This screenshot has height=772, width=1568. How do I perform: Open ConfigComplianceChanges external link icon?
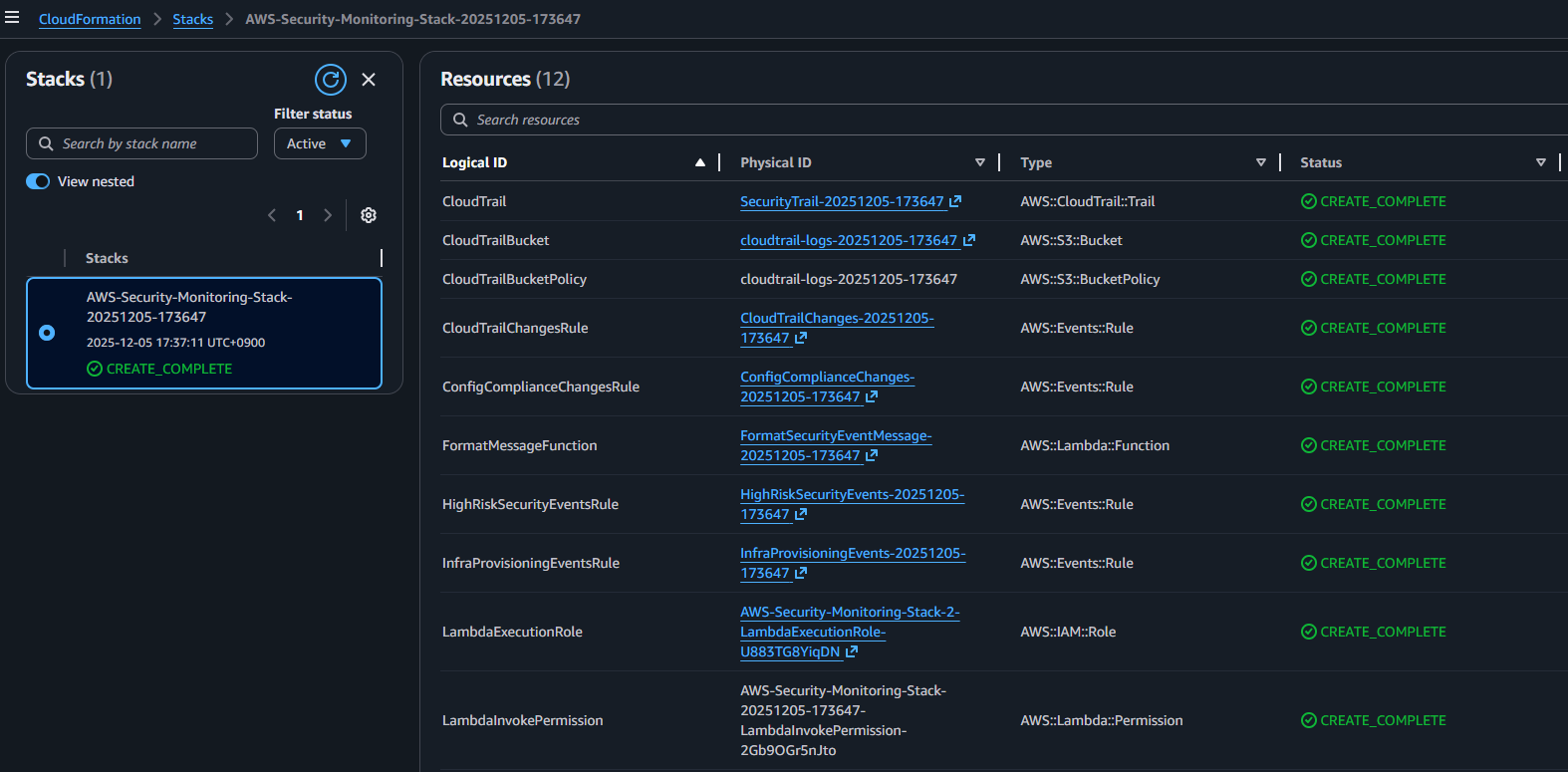(x=872, y=396)
